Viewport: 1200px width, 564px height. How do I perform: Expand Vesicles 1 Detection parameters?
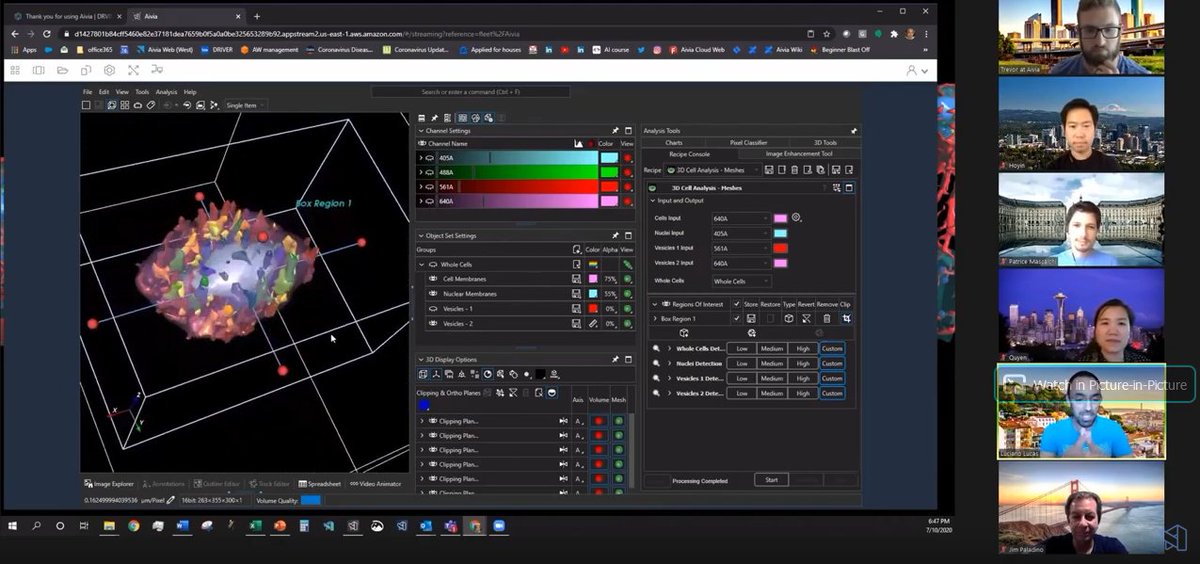click(x=669, y=378)
